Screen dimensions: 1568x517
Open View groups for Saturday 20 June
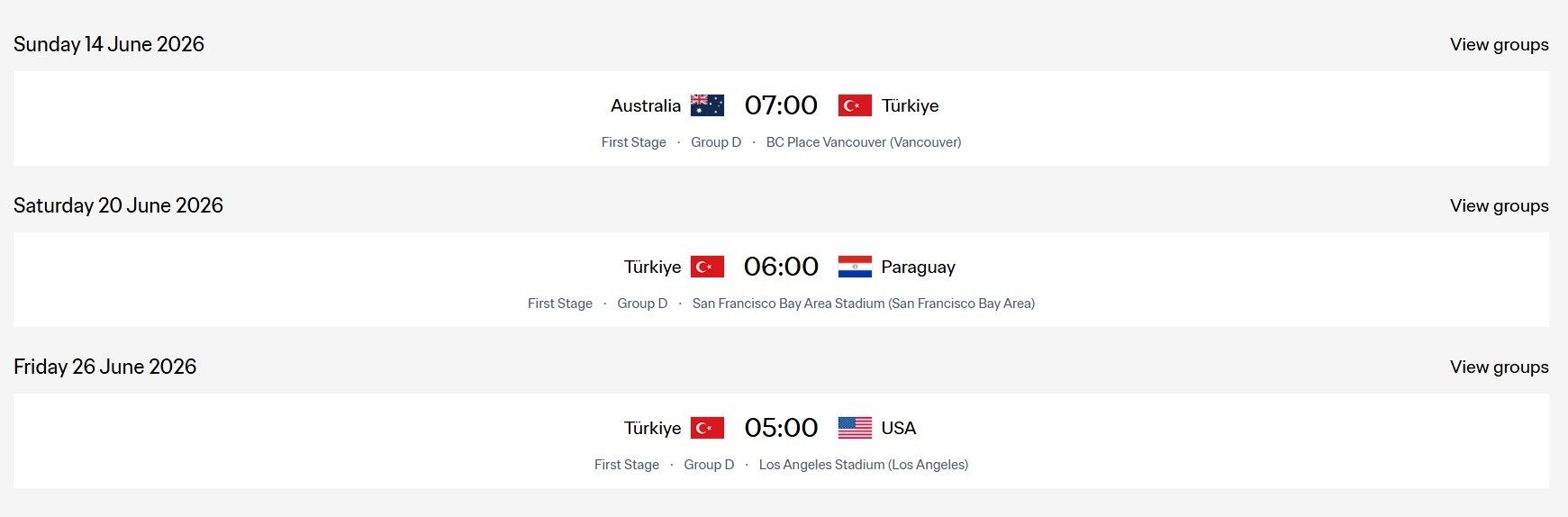(x=1499, y=205)
